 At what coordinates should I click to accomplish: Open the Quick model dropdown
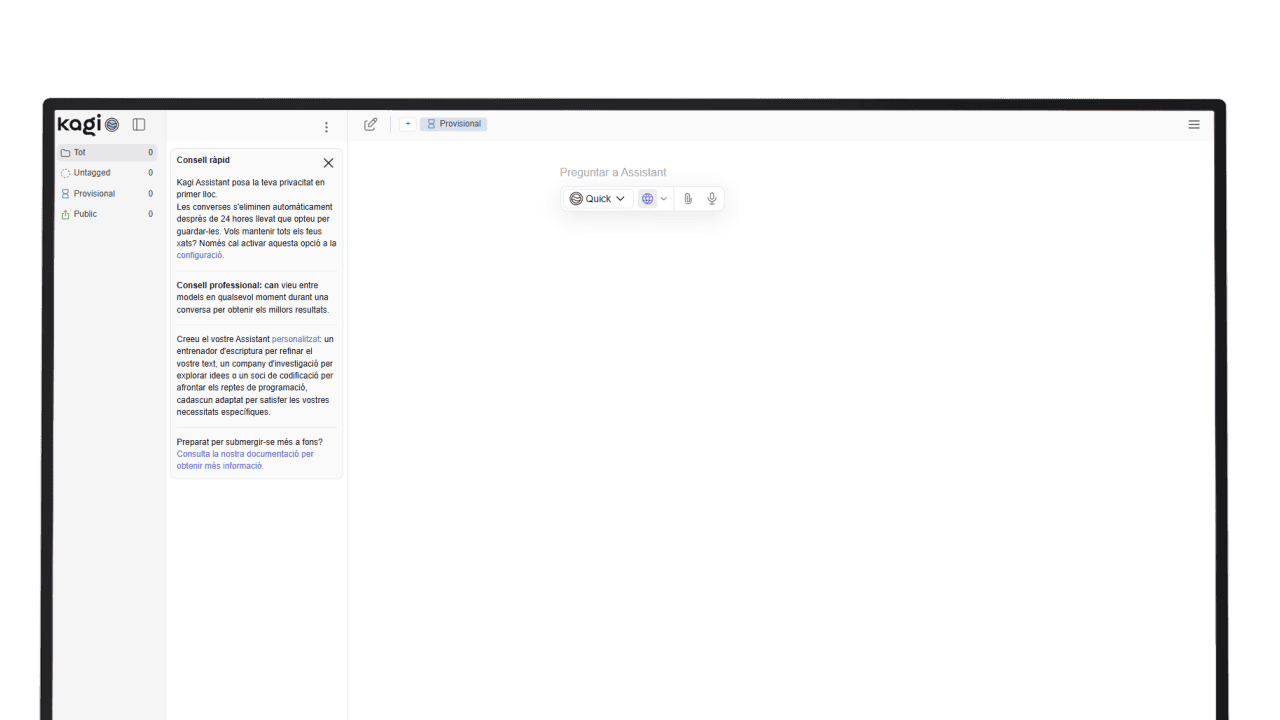pos(597,199)
